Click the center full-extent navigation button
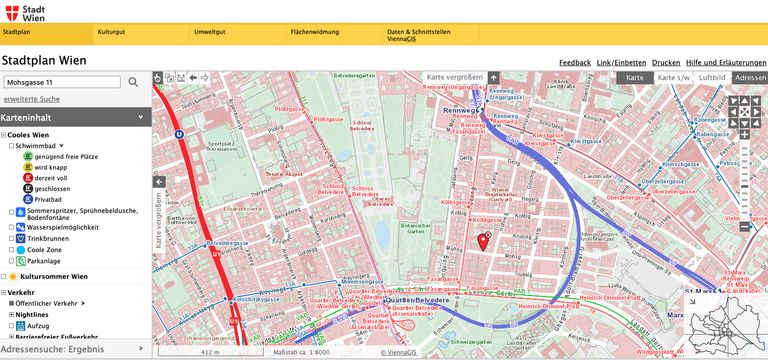Screen dimensions: 768x360 [744, 112]
